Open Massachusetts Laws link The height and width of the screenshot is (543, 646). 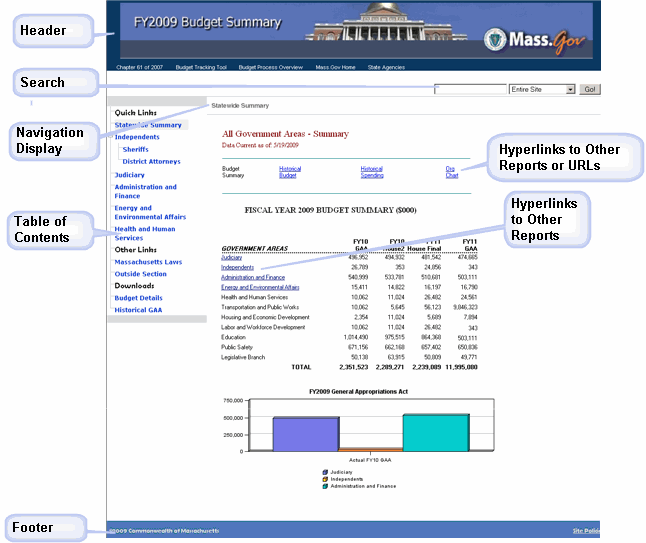coord(148,262)
